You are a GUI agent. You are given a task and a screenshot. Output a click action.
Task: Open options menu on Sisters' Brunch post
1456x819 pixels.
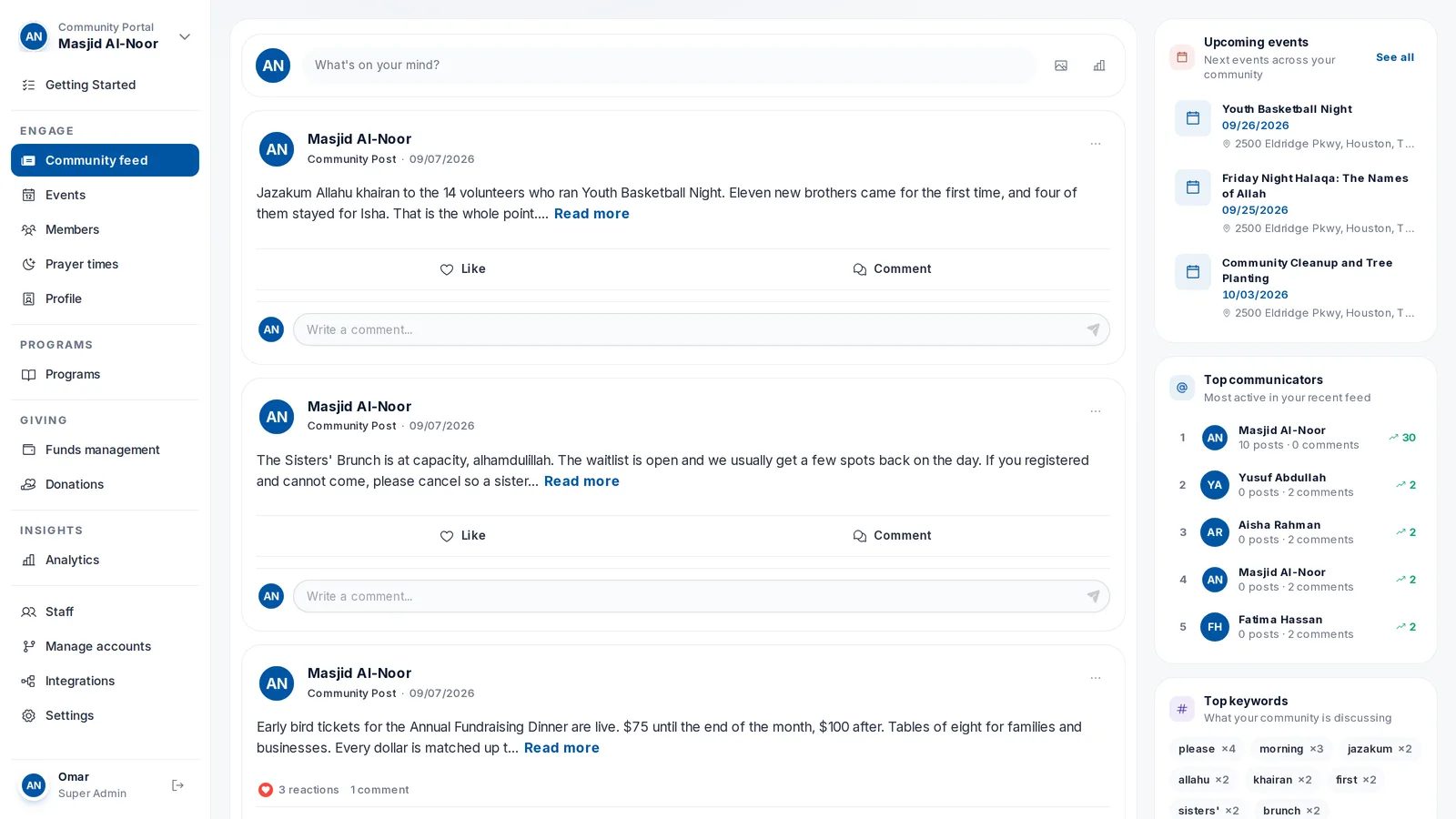pos(1096,411)
